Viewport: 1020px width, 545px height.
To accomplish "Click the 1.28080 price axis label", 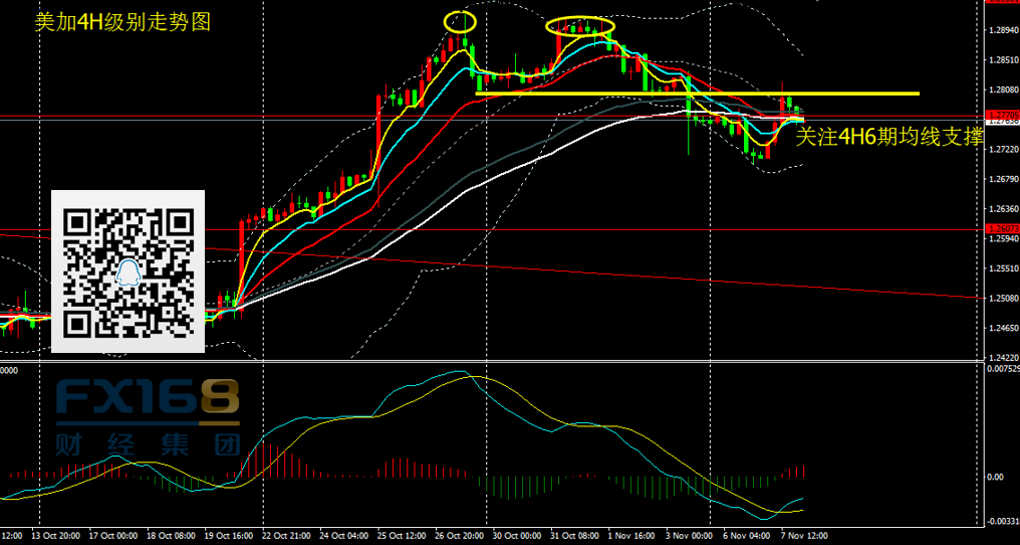I will tap(1000, 90).
